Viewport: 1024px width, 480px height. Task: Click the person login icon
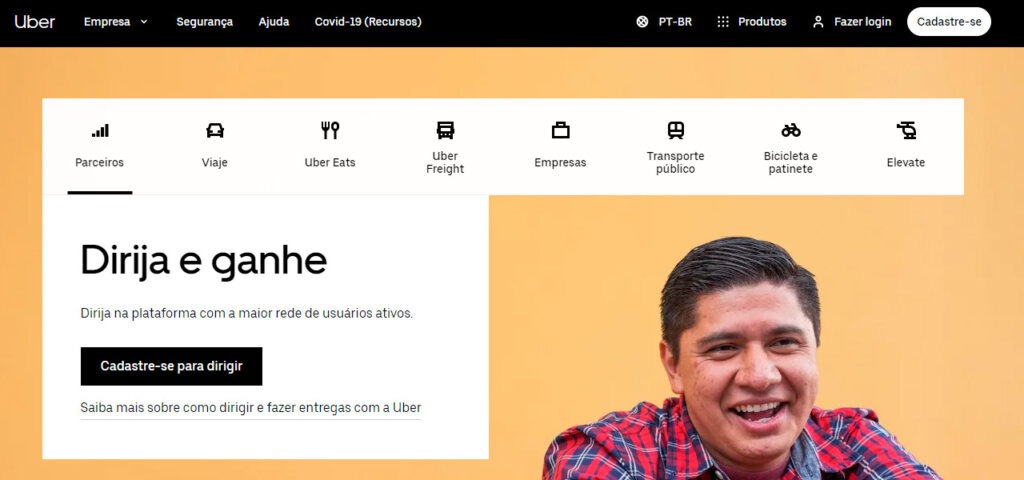tap(818, 22)
